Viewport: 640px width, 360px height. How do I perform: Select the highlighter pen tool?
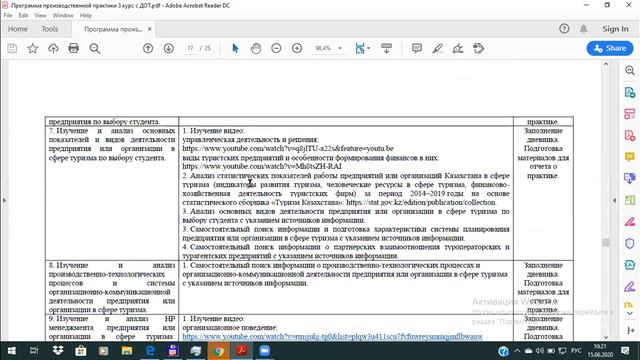(438, 49)
